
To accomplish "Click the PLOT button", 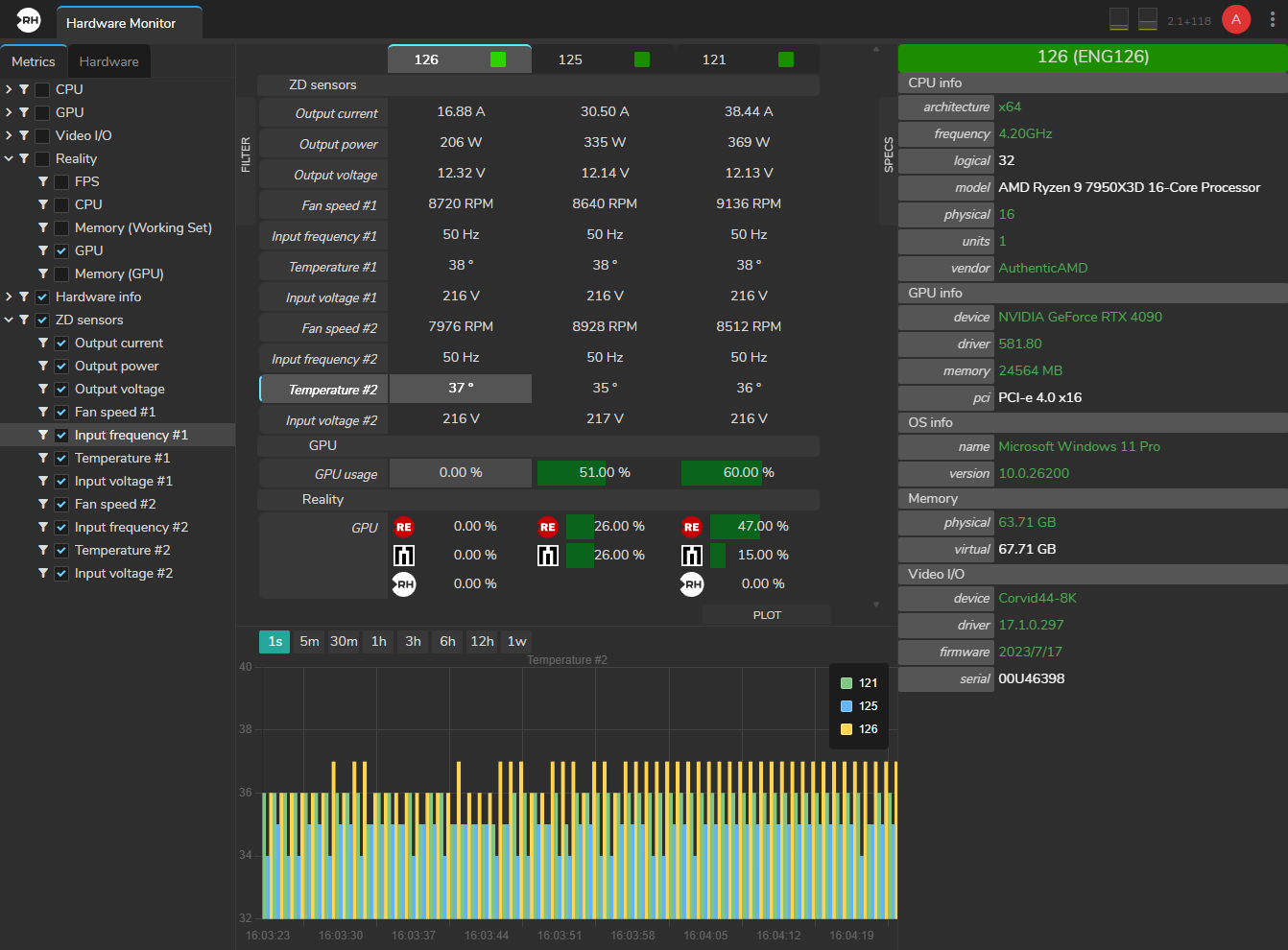I will point(766,615).
